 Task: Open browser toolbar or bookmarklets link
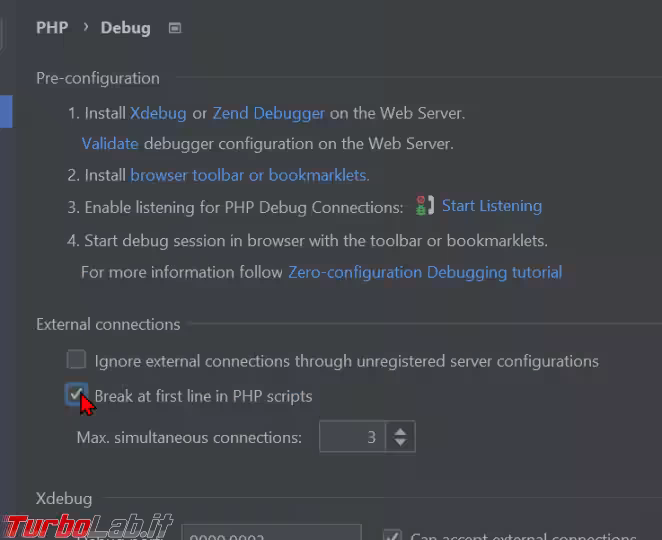[x=248, y=175]
